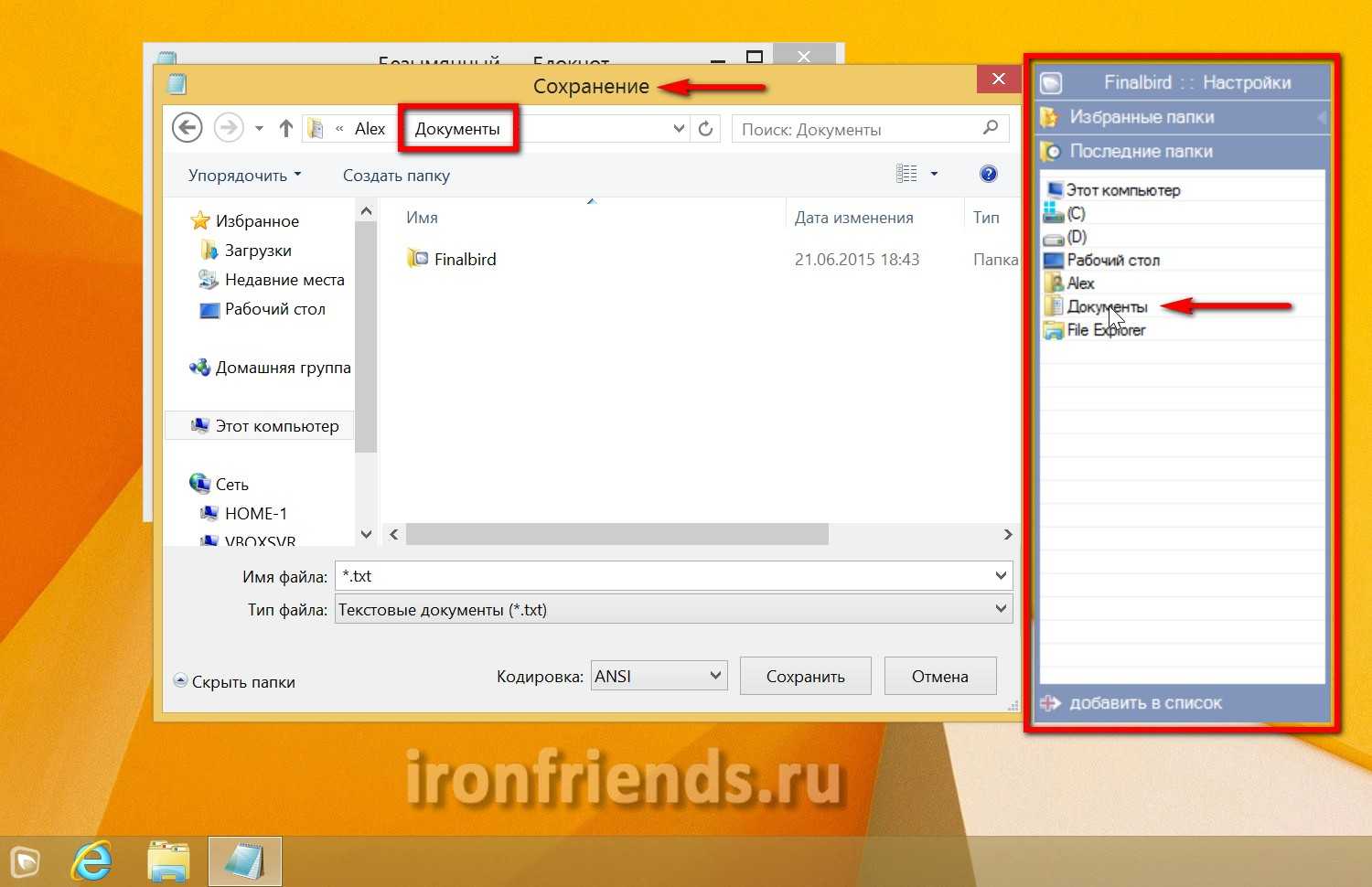
Task: Select HOME-1 under Сеть
Action: click(x=256, y=514)
